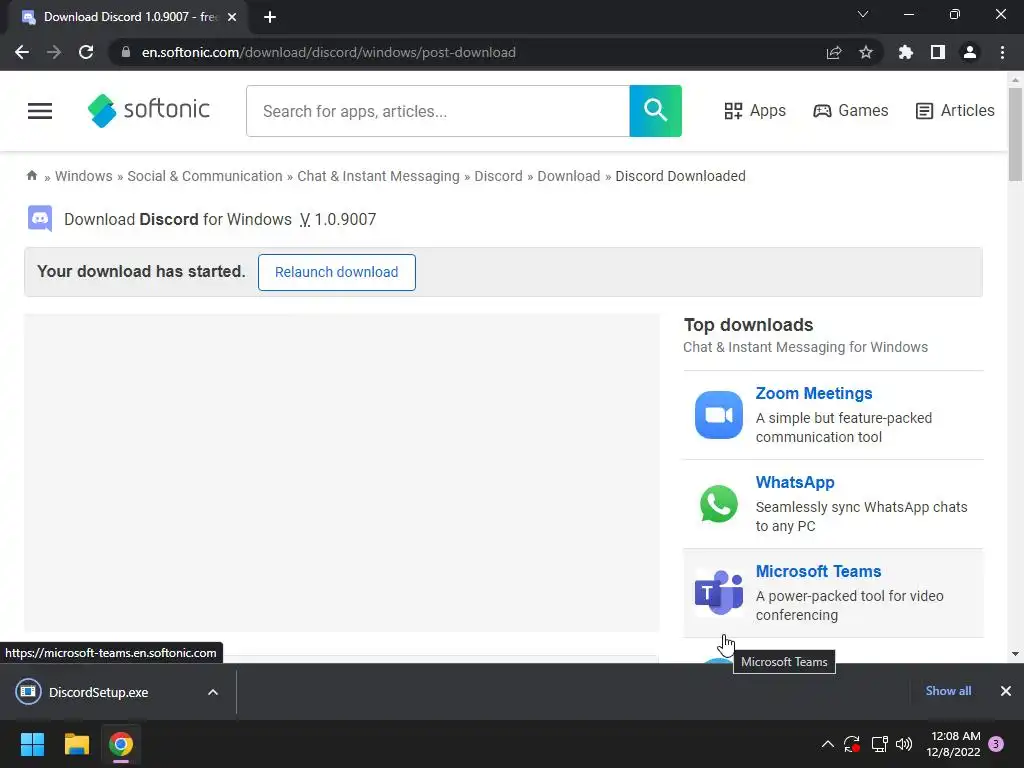Open the network tray icon

pyautogui.click(x=879, y=744)
